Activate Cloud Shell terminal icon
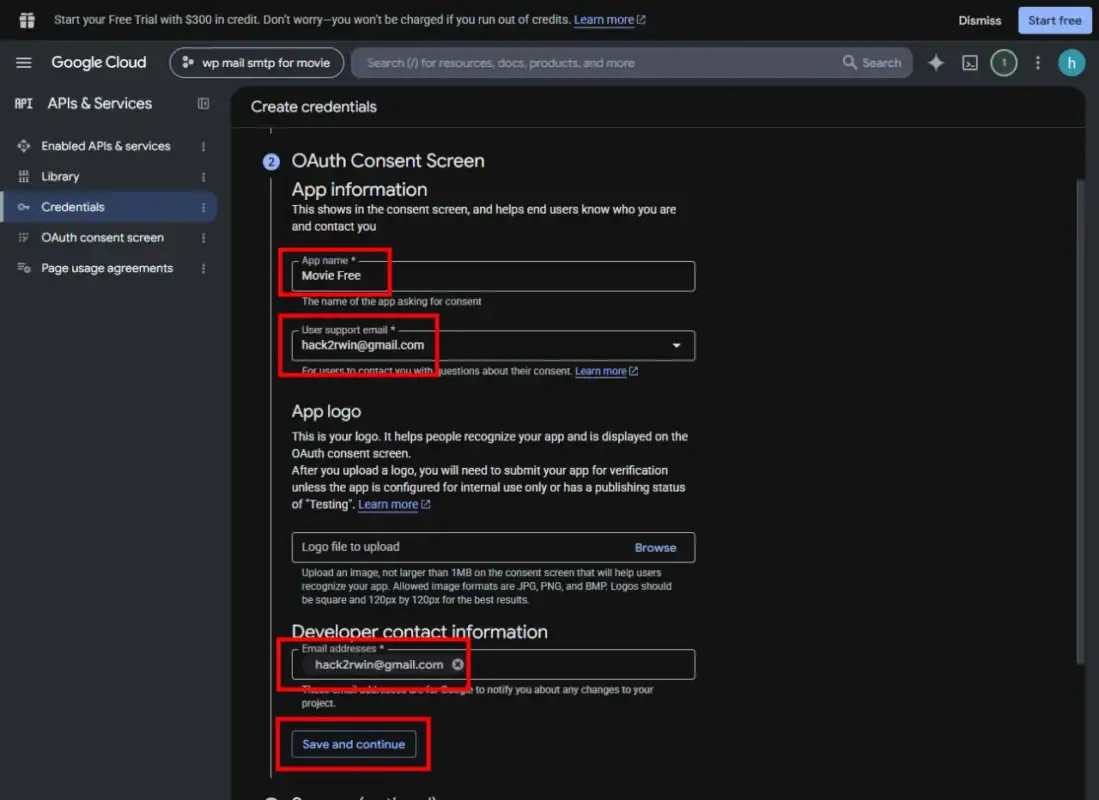 click(x=969, y=63)
